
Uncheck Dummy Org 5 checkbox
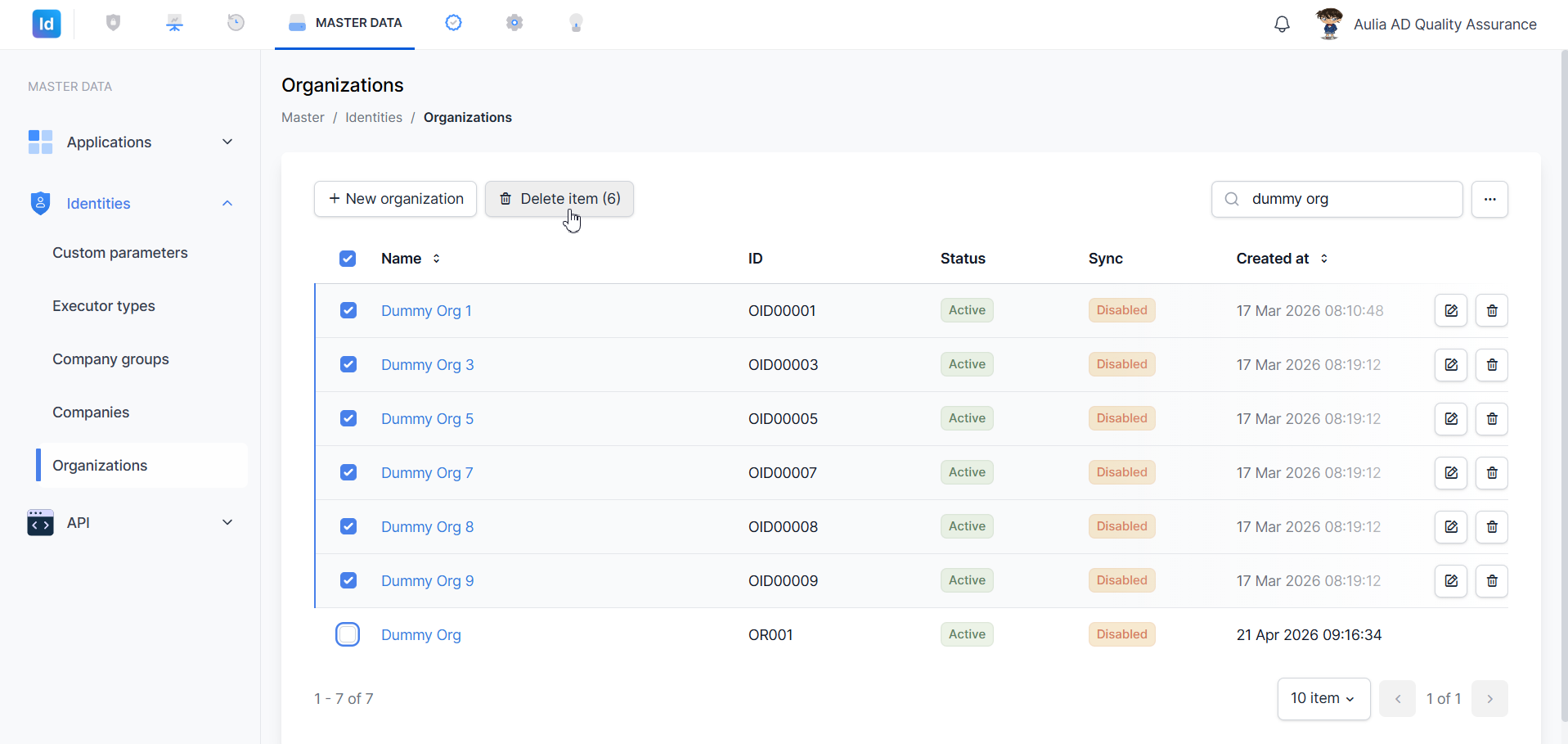click(x=348, y=418)
